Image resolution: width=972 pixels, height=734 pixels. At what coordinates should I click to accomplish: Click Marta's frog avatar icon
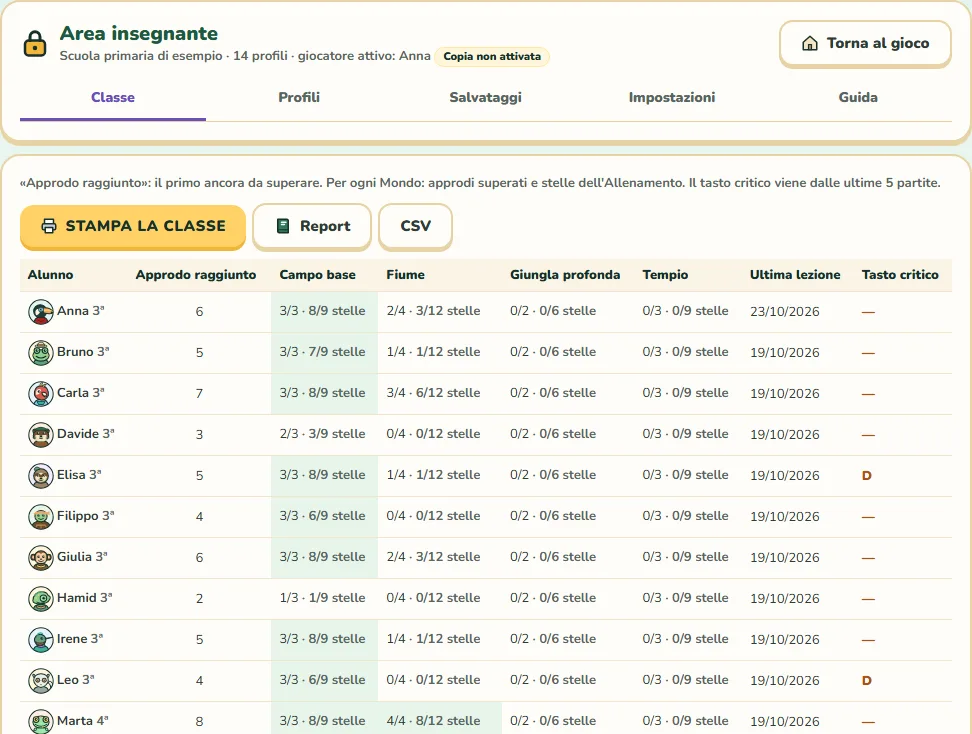[x=41, y=721]
